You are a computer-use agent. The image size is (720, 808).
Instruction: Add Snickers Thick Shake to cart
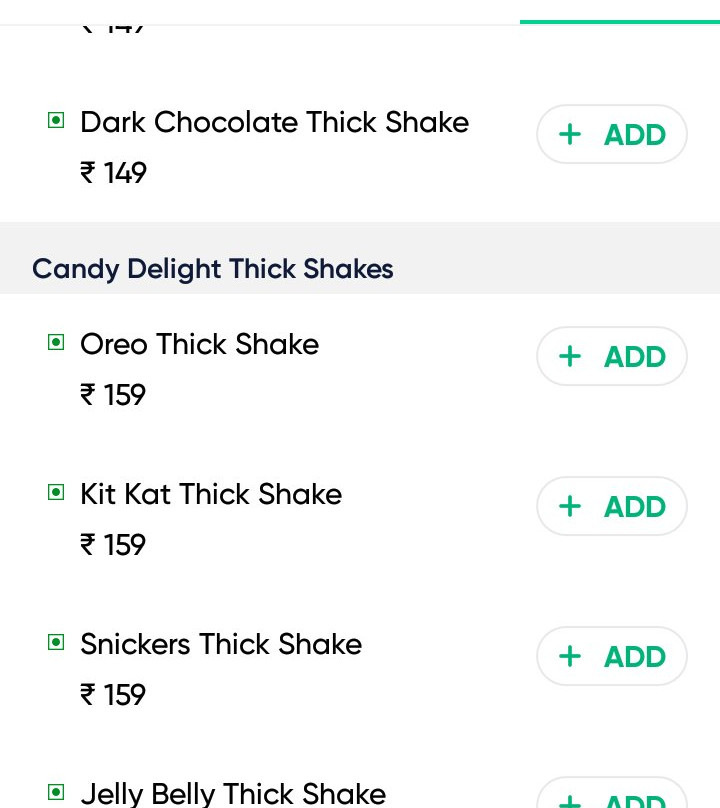pyautogui.click(x=612, y=657)
